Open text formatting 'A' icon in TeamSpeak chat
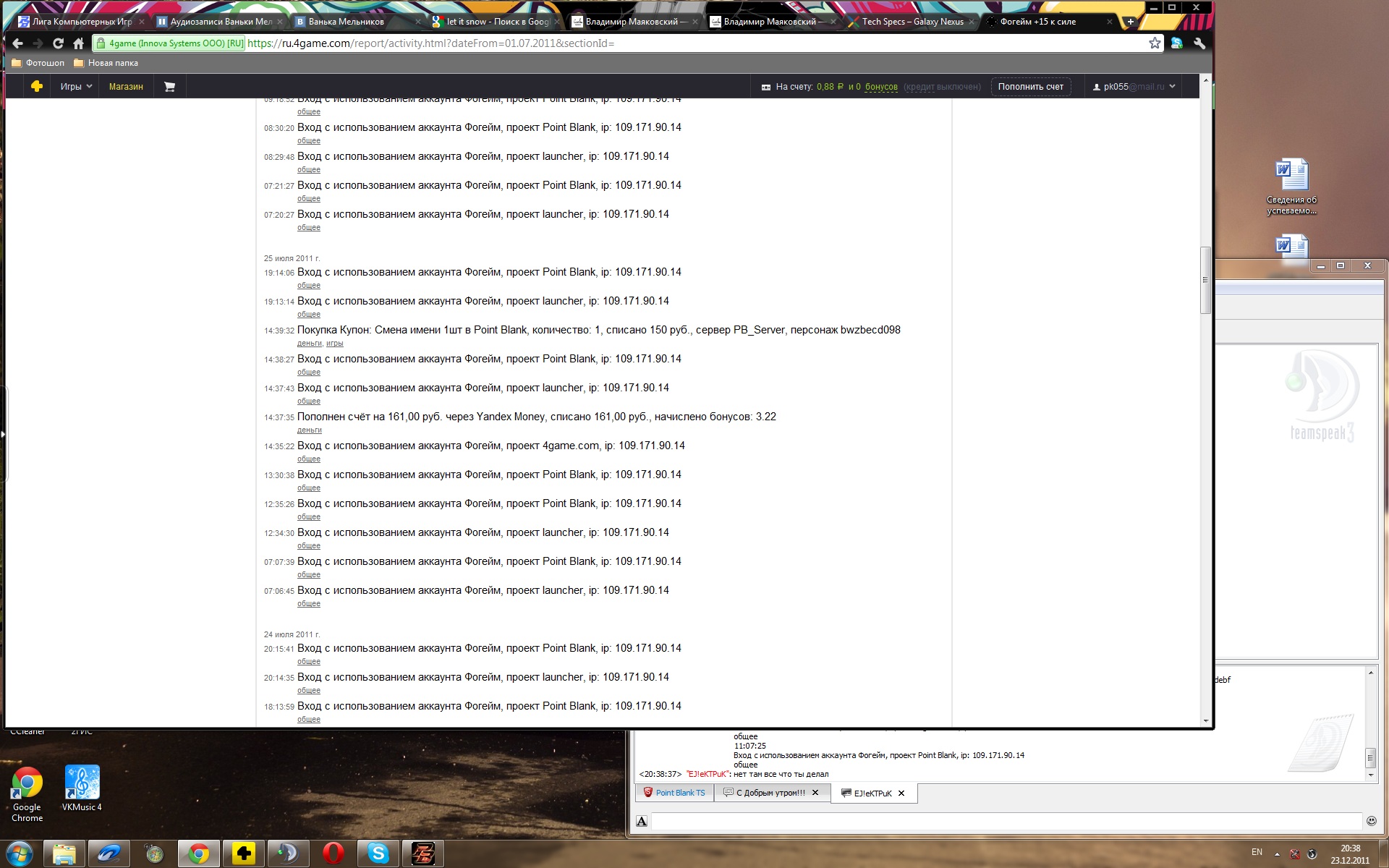 [x=642, y=821]
